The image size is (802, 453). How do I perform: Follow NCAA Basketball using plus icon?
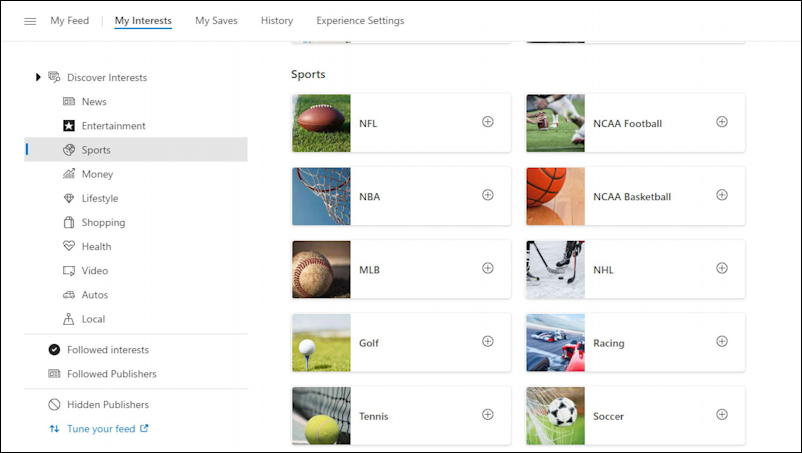pyautogui.click(x=722, y=195)
